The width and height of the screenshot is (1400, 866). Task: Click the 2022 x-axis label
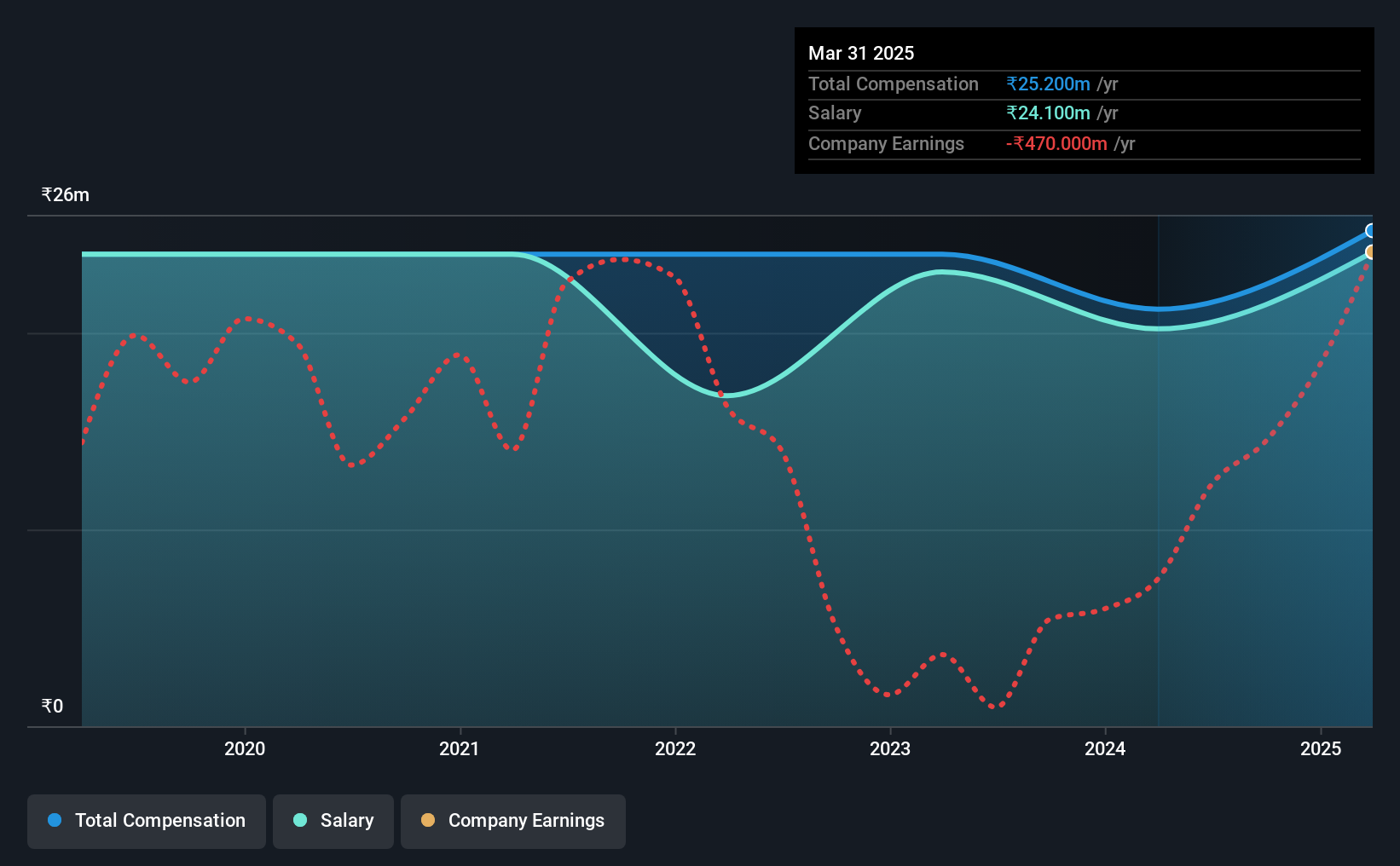[675, 748]
